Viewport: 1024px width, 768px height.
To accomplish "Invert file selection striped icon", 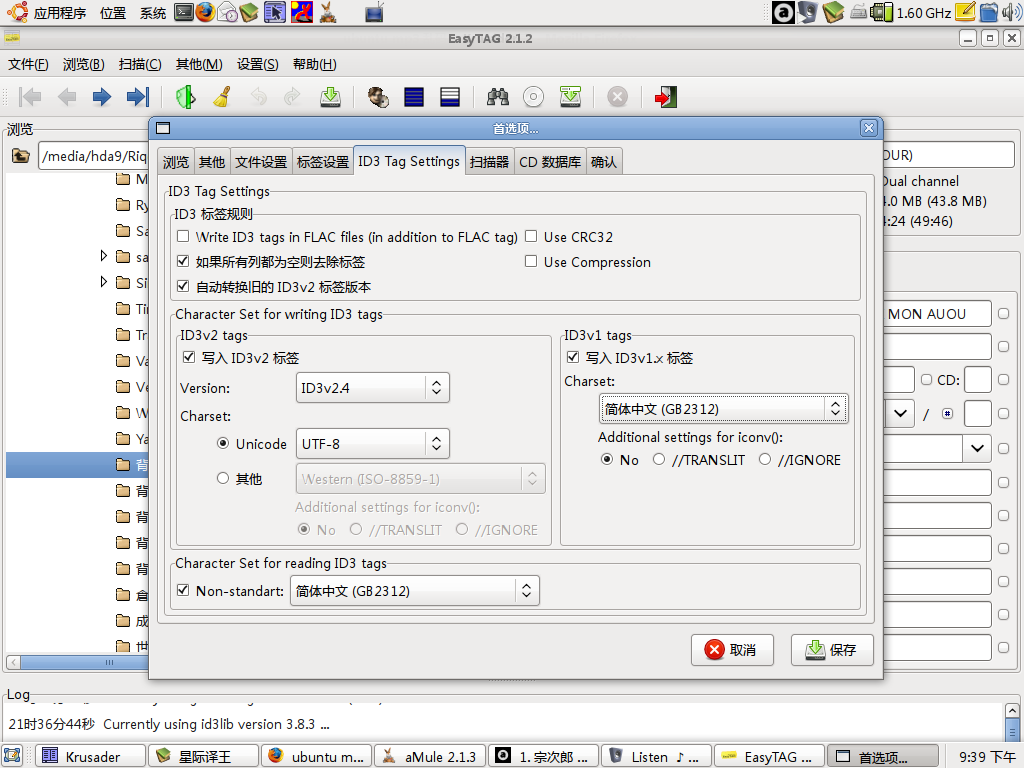I will pyautogui.click(x=450, y=97).
